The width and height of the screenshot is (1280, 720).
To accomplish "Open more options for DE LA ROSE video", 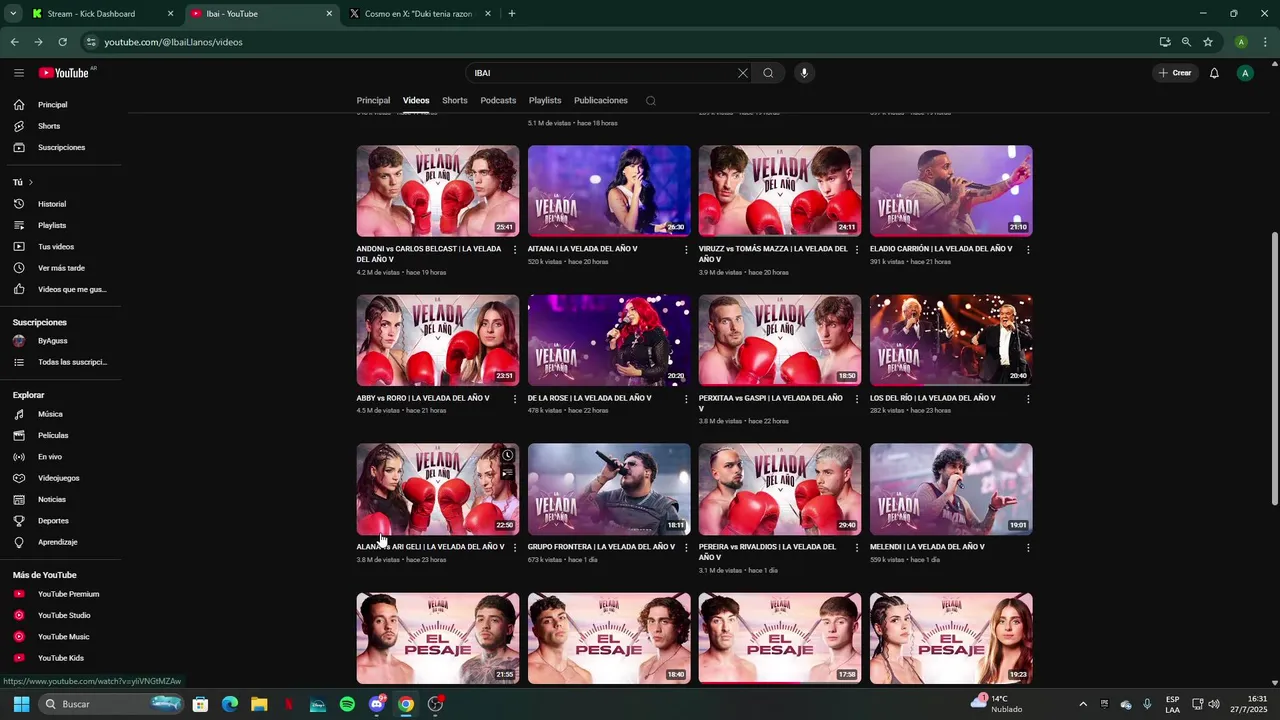I will [686, 398].
